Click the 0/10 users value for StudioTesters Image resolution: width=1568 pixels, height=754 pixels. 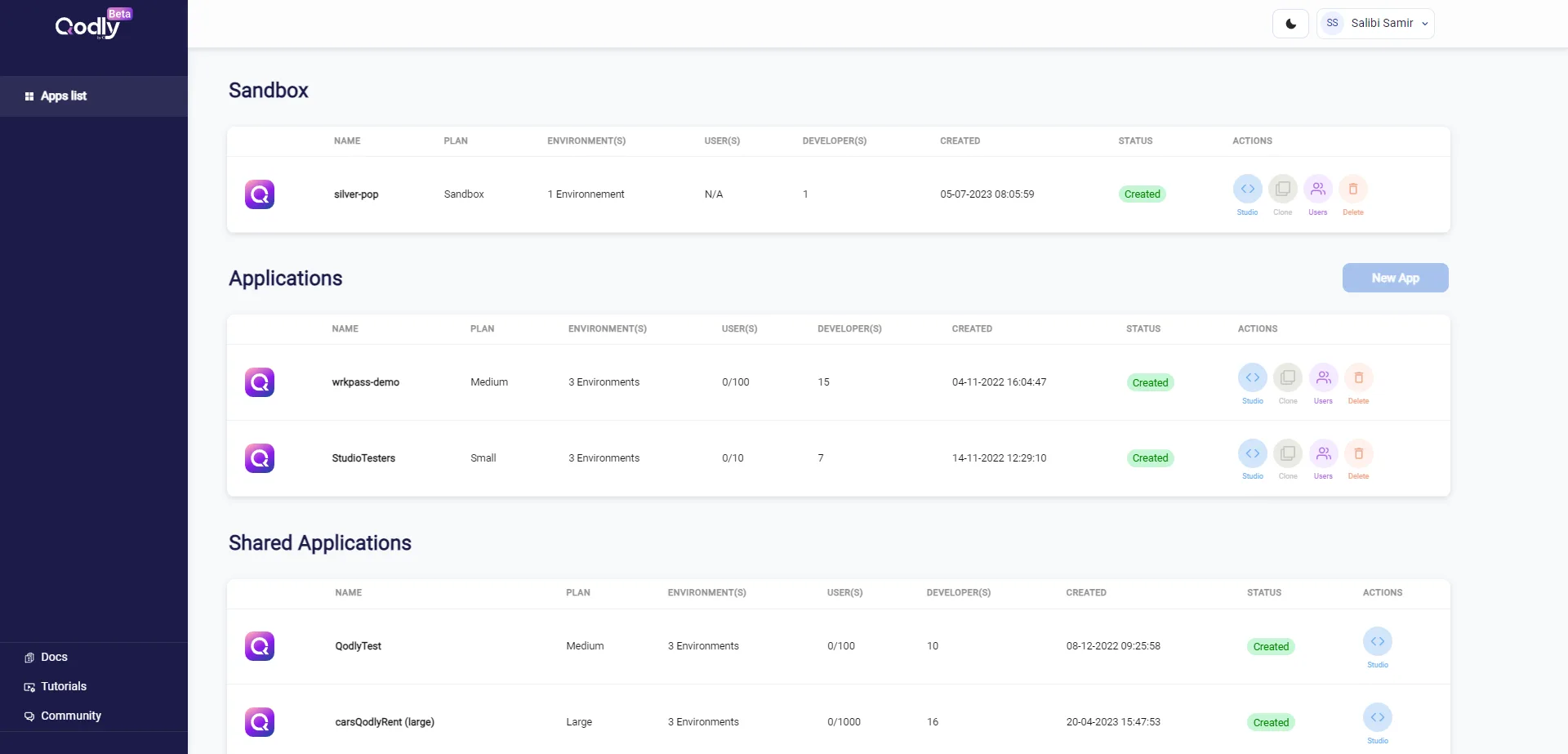[733, 458]
